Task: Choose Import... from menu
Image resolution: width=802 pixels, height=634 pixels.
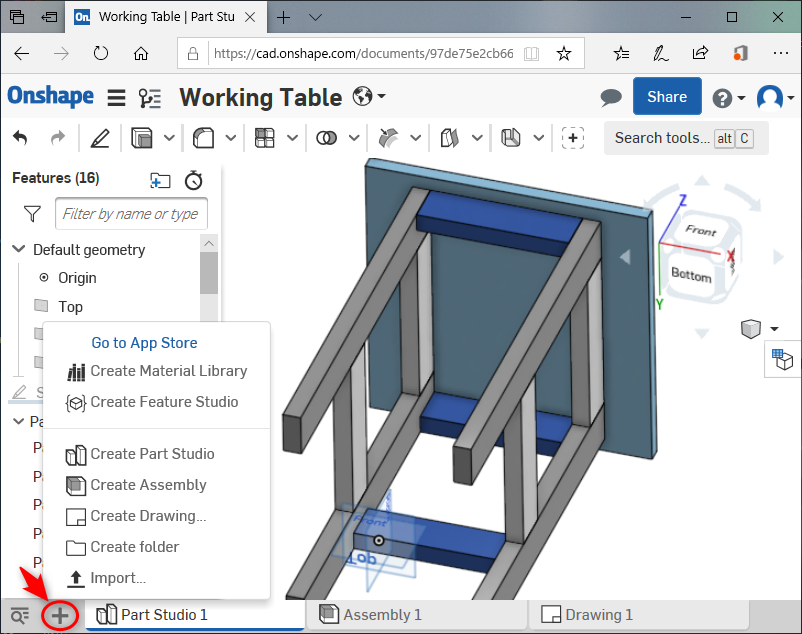Action: click(x=106, y=578)
